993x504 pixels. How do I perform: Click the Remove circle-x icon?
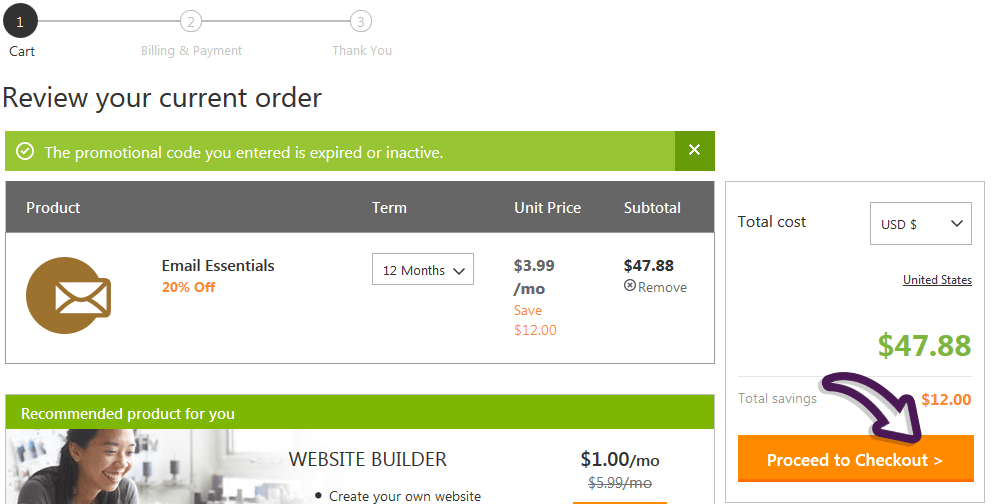[629, 286]
